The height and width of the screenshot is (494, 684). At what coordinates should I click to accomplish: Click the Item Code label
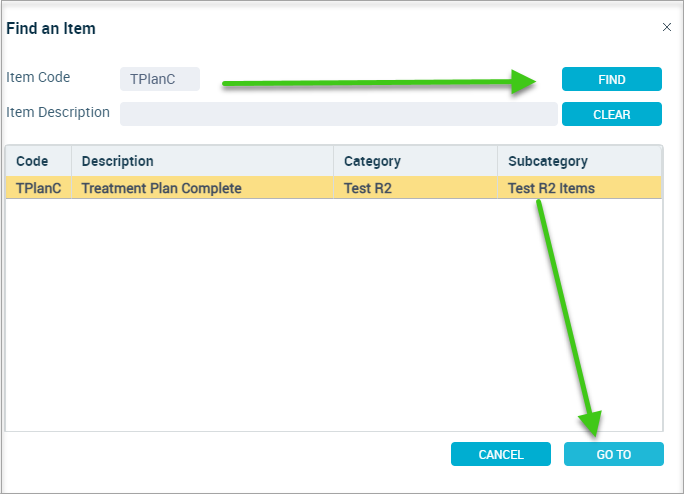point(38,77)
